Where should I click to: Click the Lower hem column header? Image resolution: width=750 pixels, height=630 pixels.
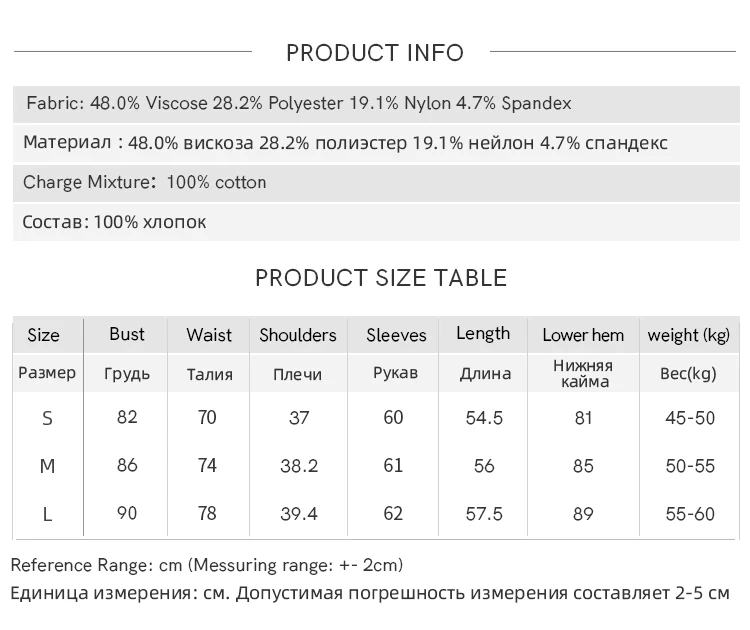[x=583, y=335]
